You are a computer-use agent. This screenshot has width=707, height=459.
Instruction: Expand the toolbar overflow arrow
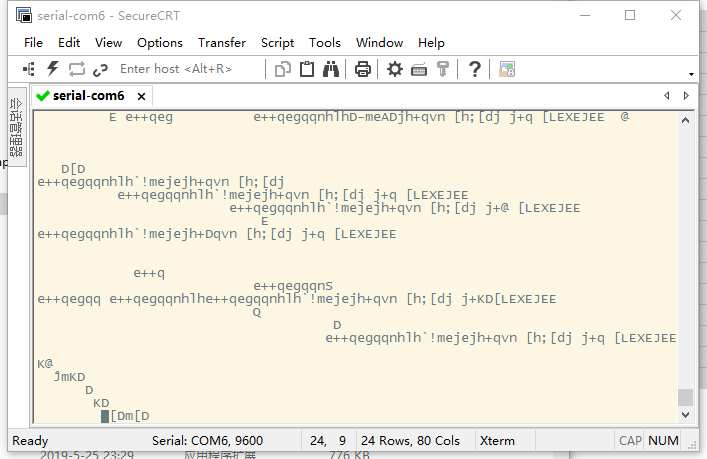pos(691,74)
